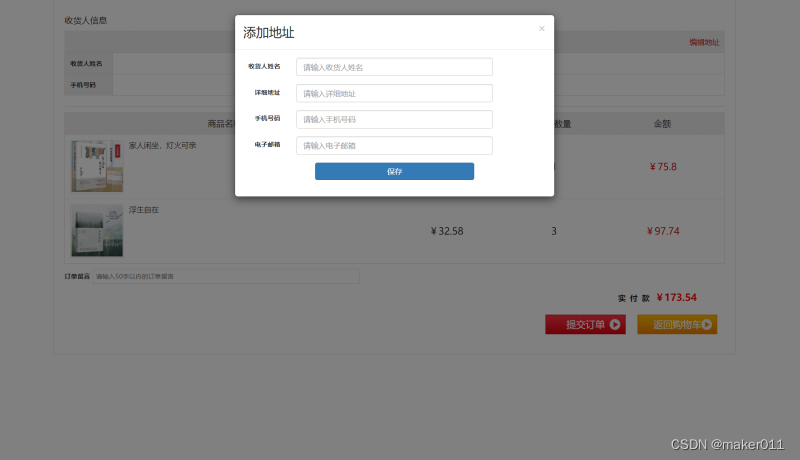Click the 提交订单 button
800x460 pixels.
coord(585,324)
